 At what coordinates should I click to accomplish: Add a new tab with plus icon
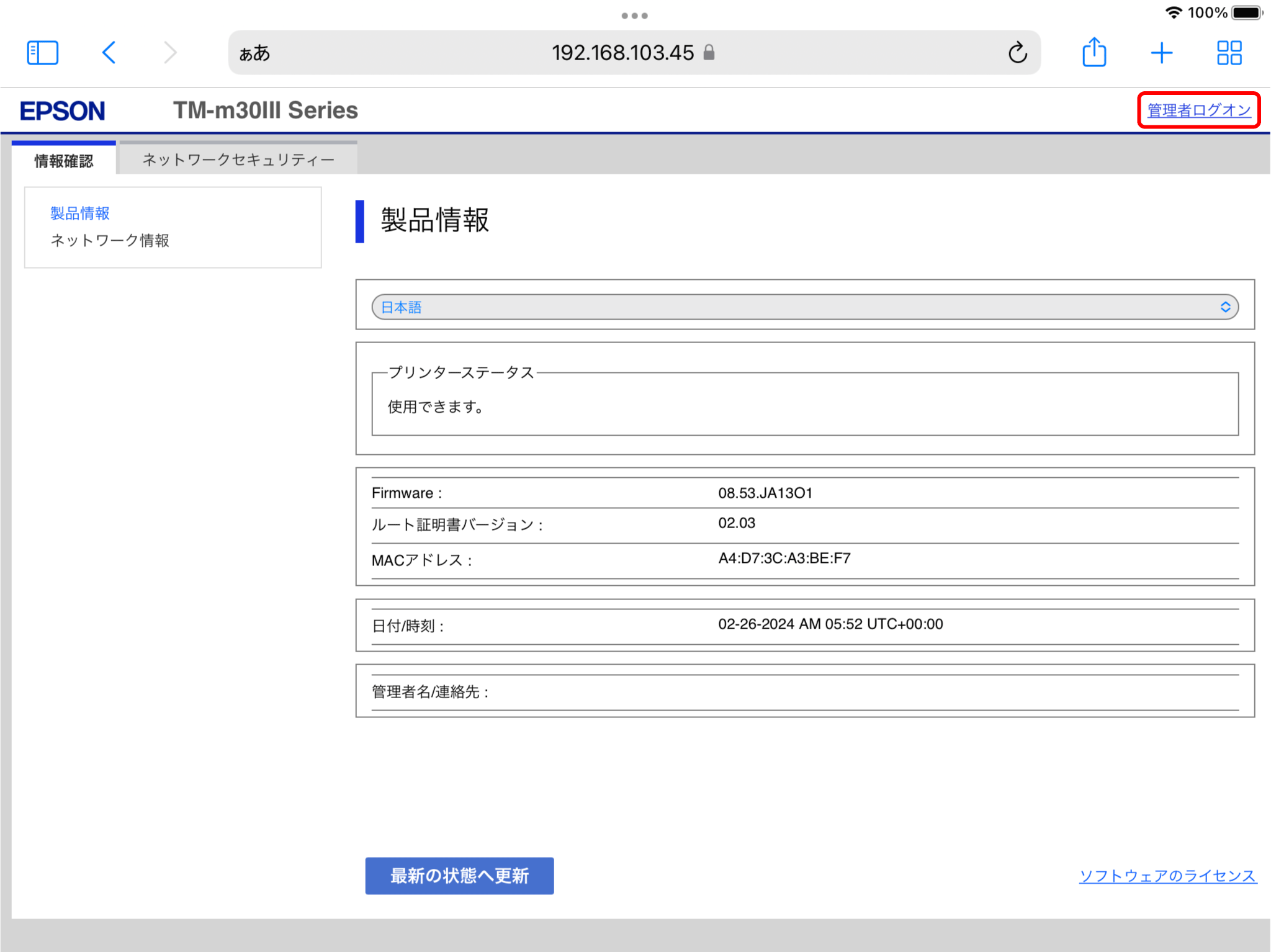tap(1162, 53)
